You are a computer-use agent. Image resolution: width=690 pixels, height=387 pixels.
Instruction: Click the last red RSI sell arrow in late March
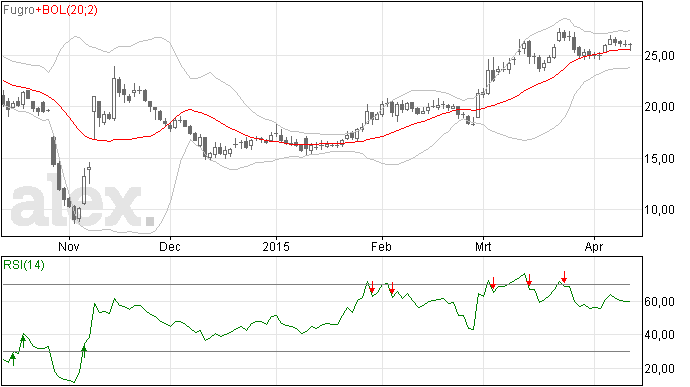(x=564, y=277)
